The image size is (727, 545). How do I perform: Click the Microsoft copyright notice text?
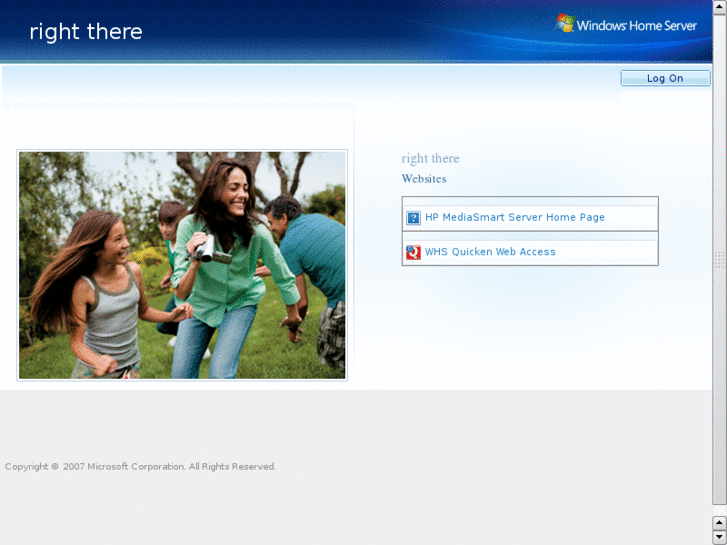pos(140,467)
